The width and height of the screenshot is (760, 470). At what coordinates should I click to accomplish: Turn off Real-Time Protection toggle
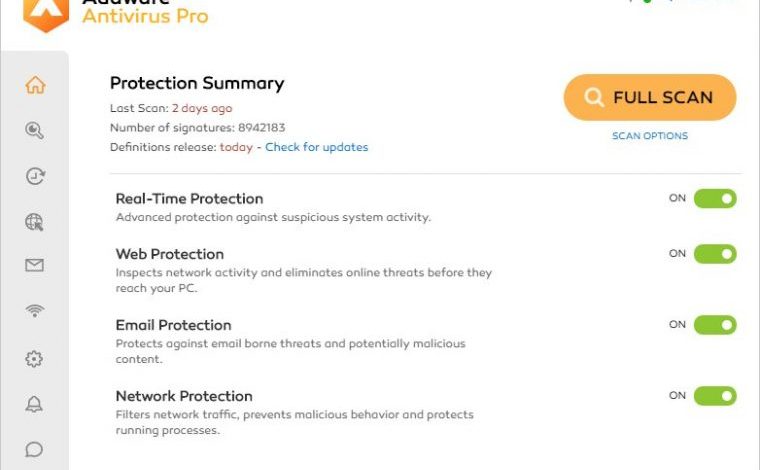(x=715, y=198)
